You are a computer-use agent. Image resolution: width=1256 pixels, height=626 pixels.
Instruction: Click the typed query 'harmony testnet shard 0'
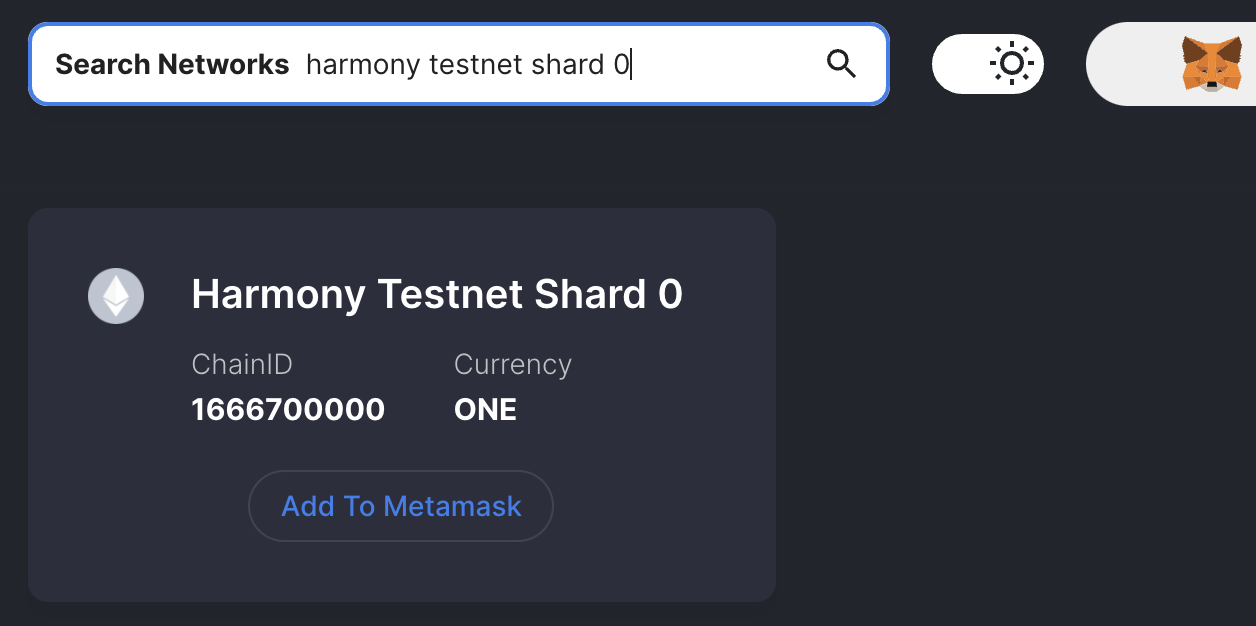468,65
